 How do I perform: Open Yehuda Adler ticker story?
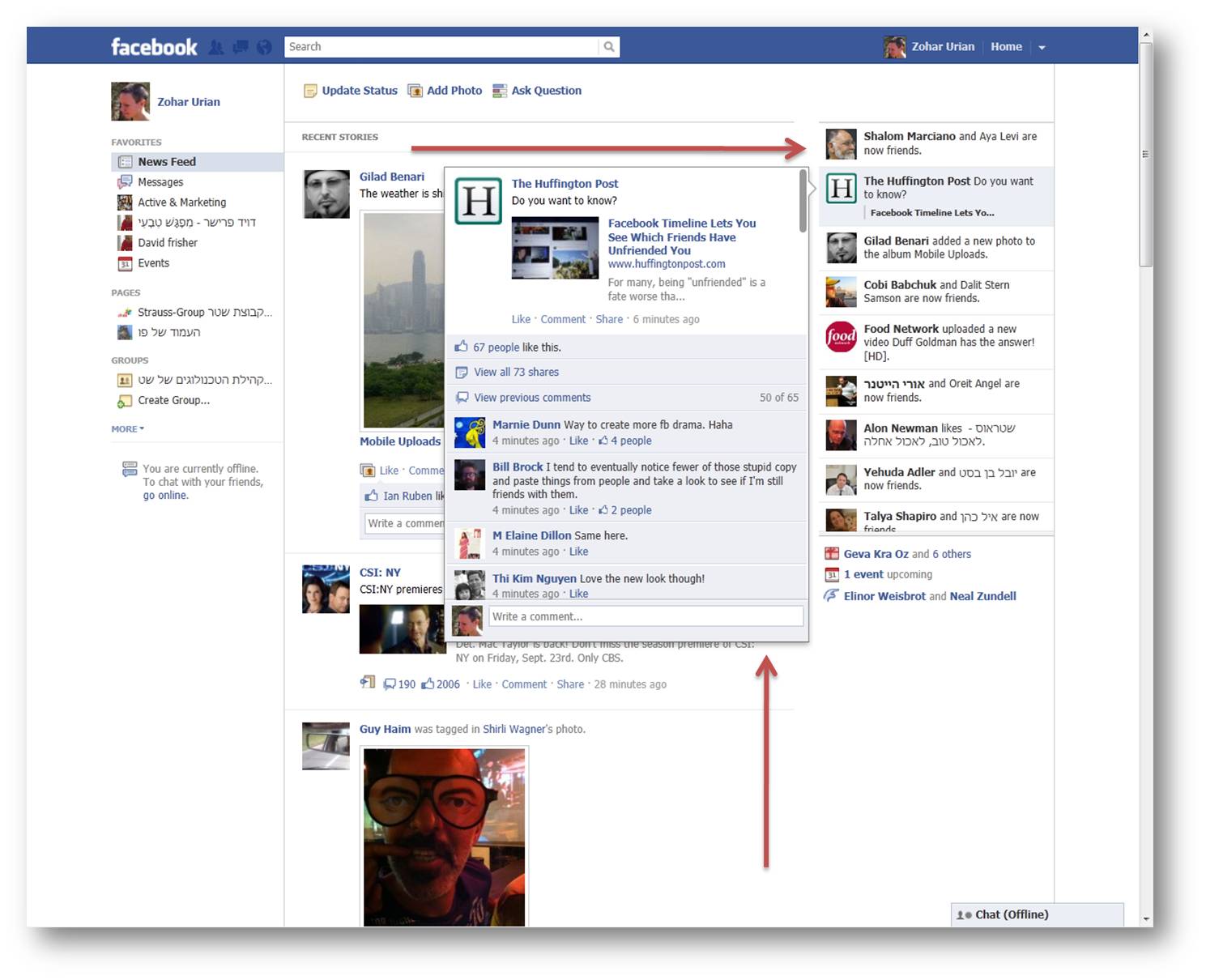936,479
